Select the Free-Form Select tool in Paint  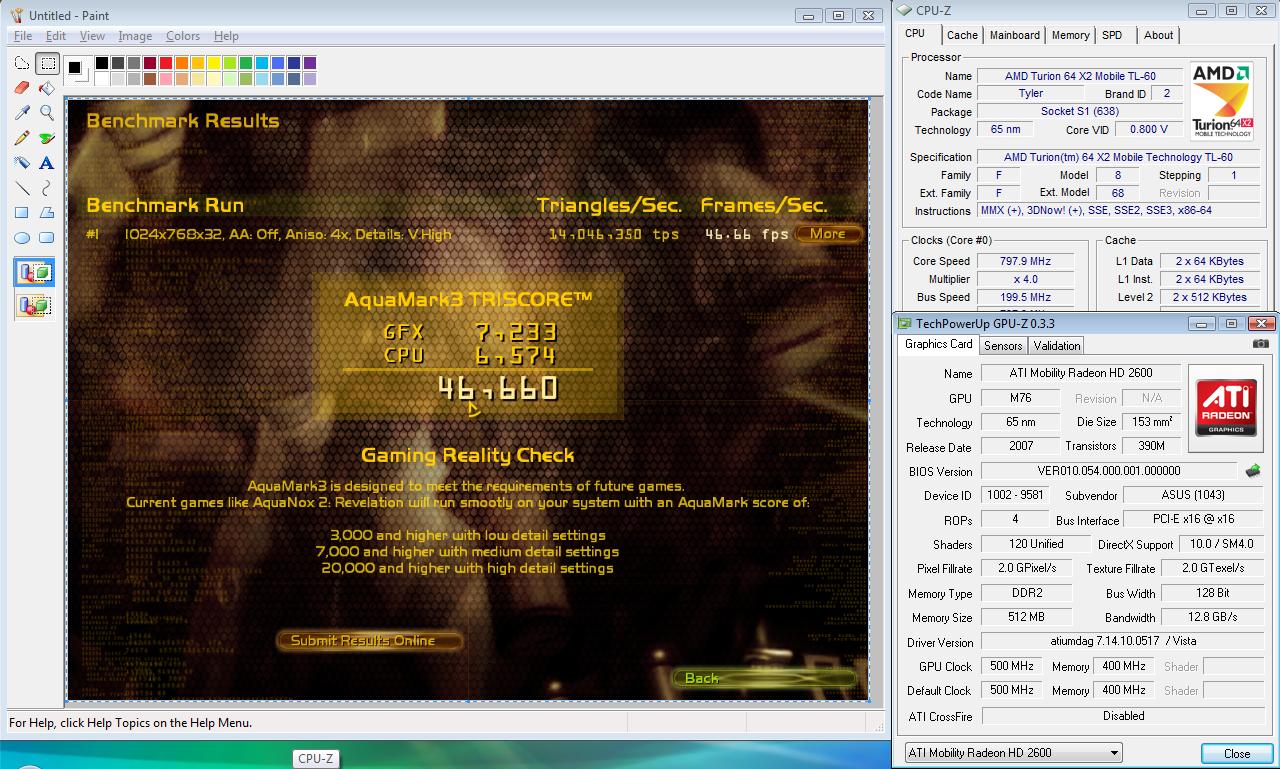click(x=22, y=63)
